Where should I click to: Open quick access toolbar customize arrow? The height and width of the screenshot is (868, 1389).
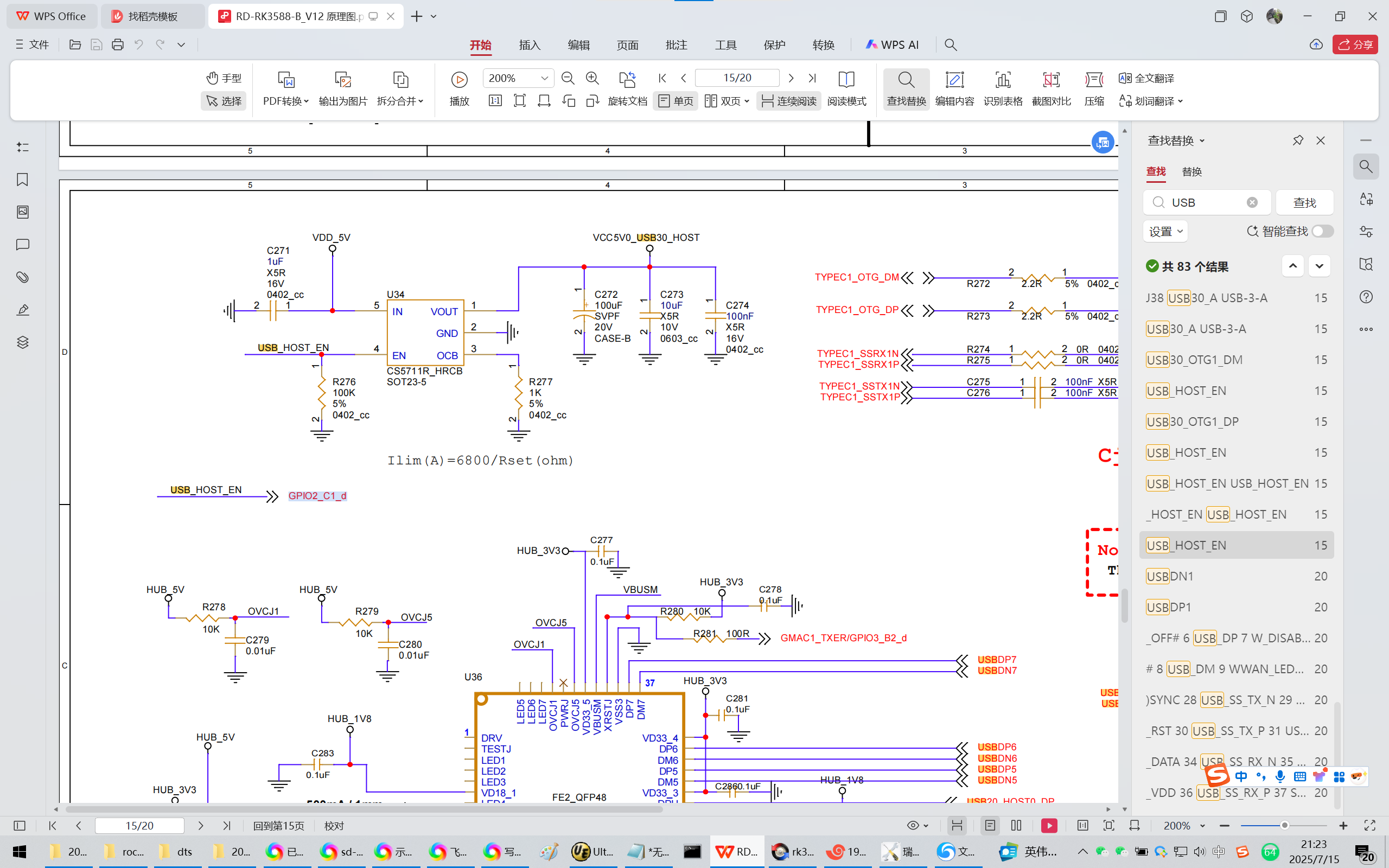coord(181,44)
